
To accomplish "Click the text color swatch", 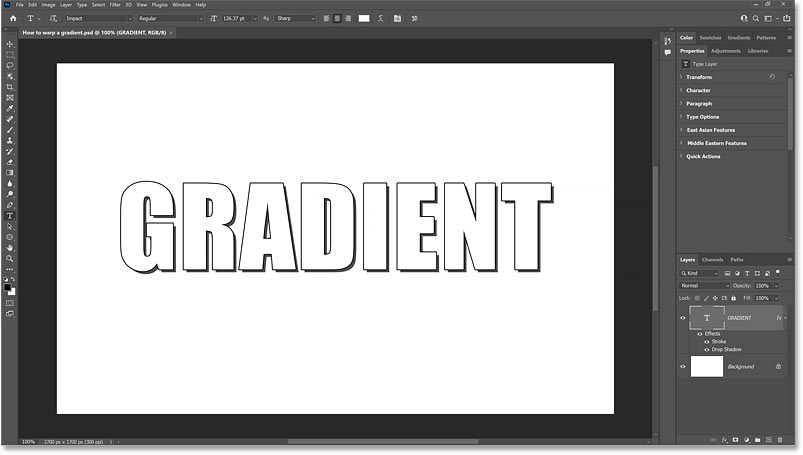I will click(364, 18).
